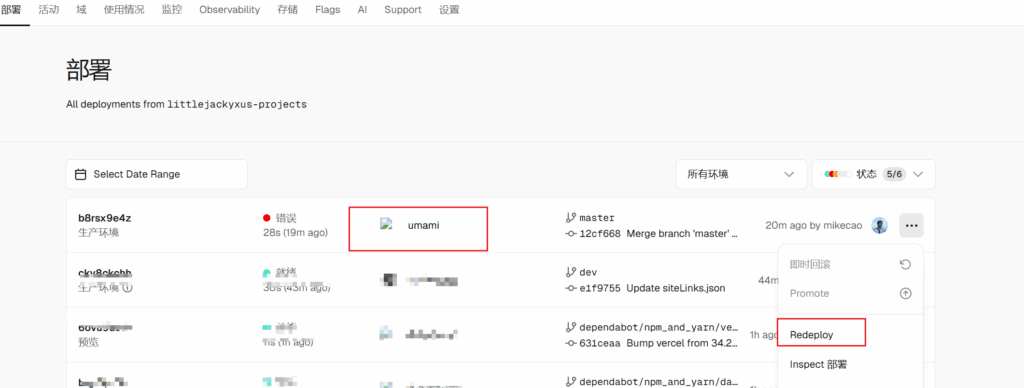The height and width of the screenshot is (388, 1024).
Task: Open the 域 tab
Action: [81, 10]
